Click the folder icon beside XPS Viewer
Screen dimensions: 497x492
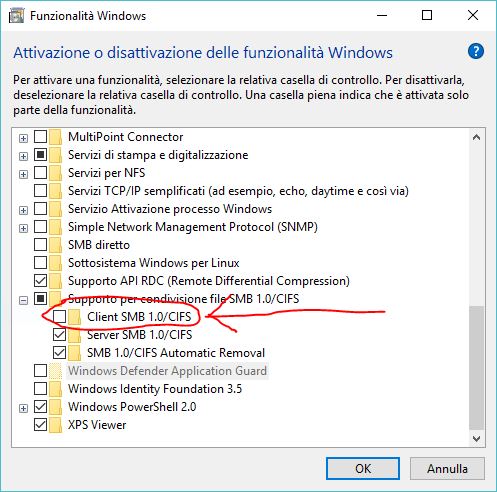pyautogui.click(x=55, y=425)
